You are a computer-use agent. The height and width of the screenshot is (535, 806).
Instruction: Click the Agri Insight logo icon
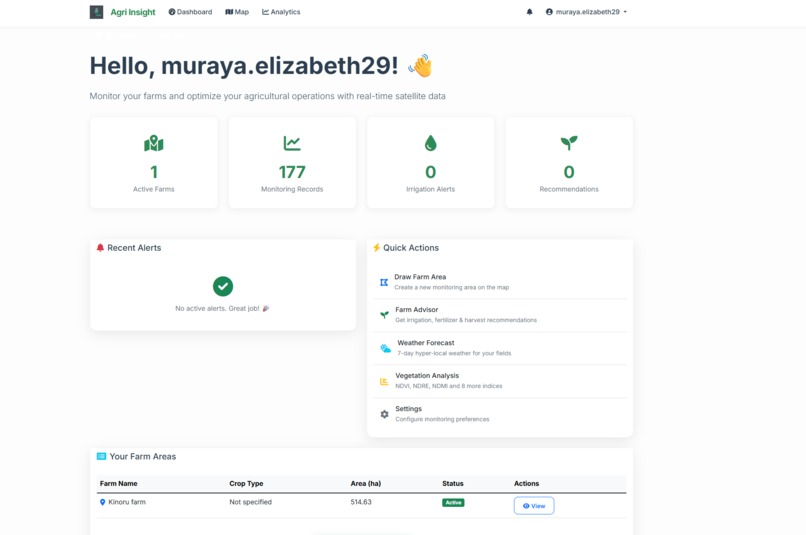click(96, 12)
